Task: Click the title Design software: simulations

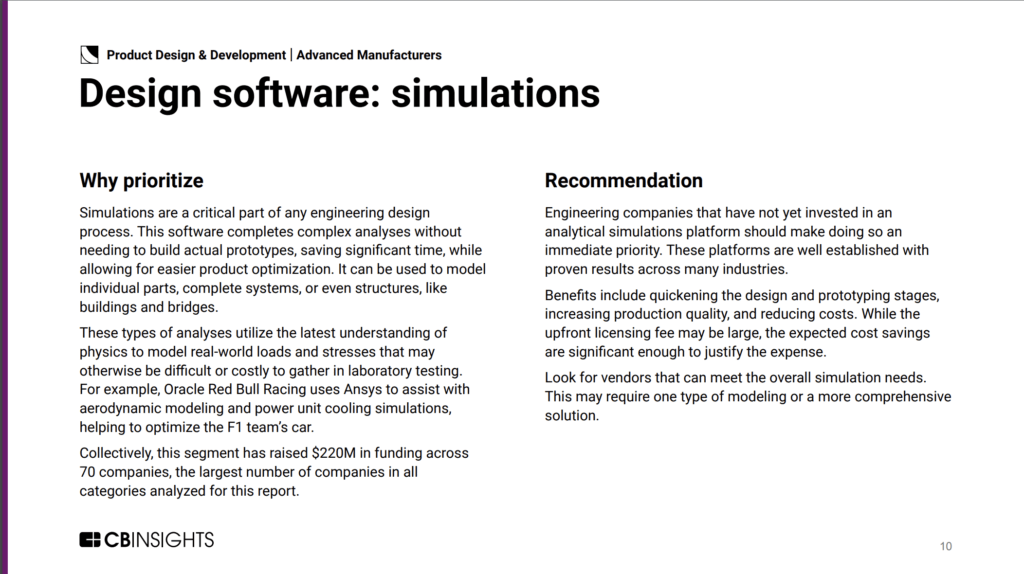Action: tap(339, 93)
